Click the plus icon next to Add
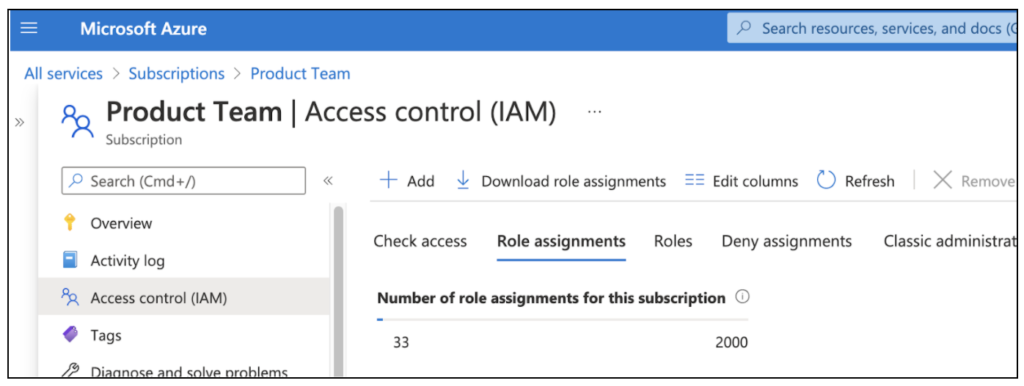1024x386 pixels. pyautogui.click(x=389, y=180)
